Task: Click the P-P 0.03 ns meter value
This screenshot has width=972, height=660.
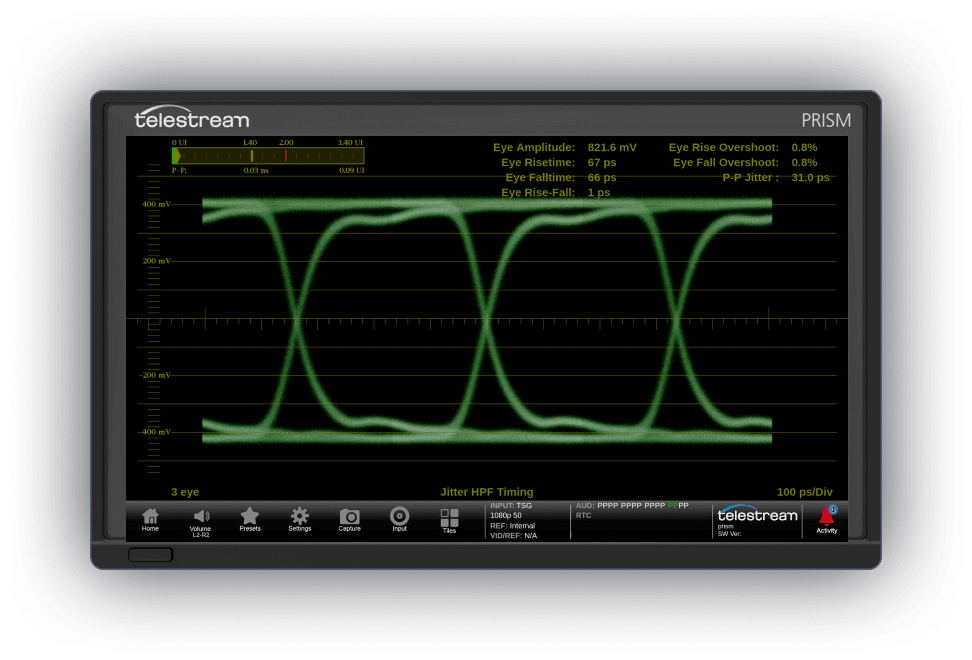Action: tap(256, 170)
